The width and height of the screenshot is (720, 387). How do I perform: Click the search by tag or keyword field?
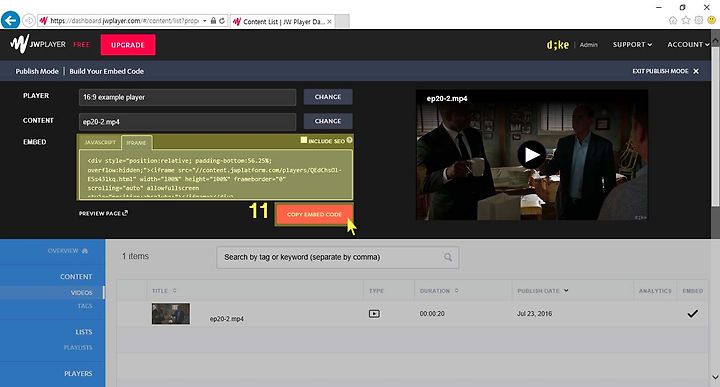coord(337,258)
